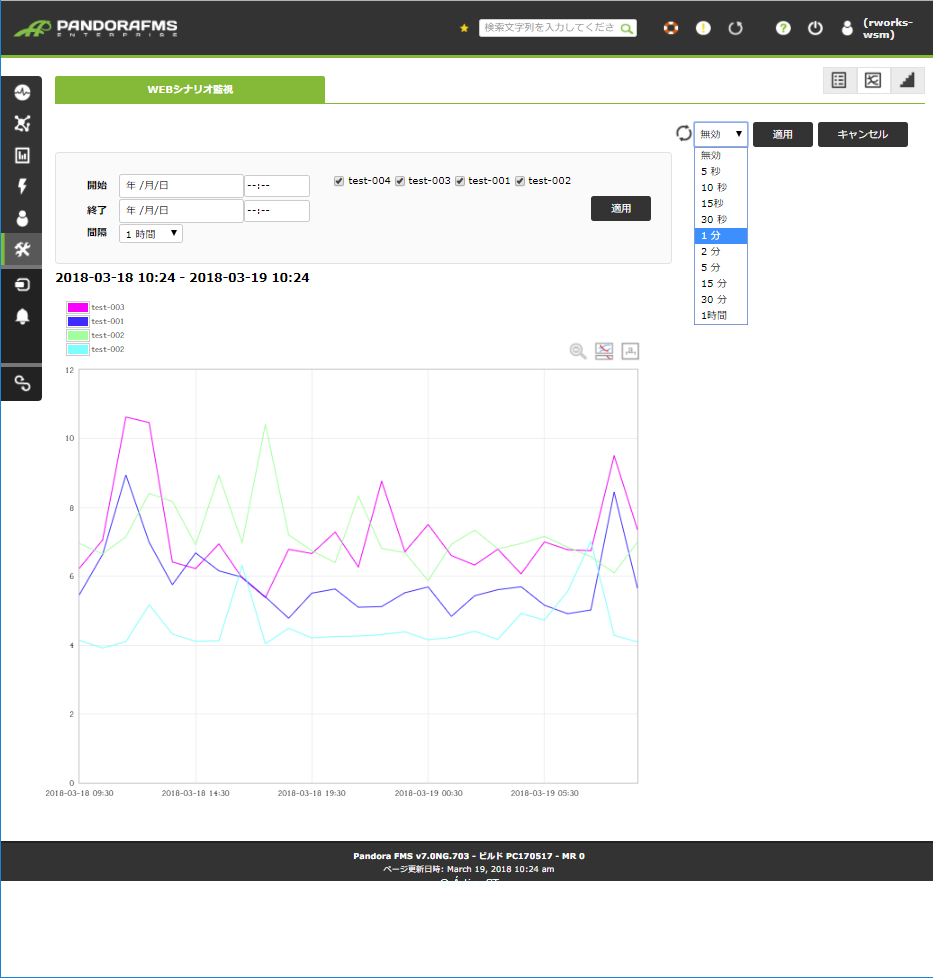933x978 pixels.
Task: Switch to graph view icon at top right
Action: 873,80
